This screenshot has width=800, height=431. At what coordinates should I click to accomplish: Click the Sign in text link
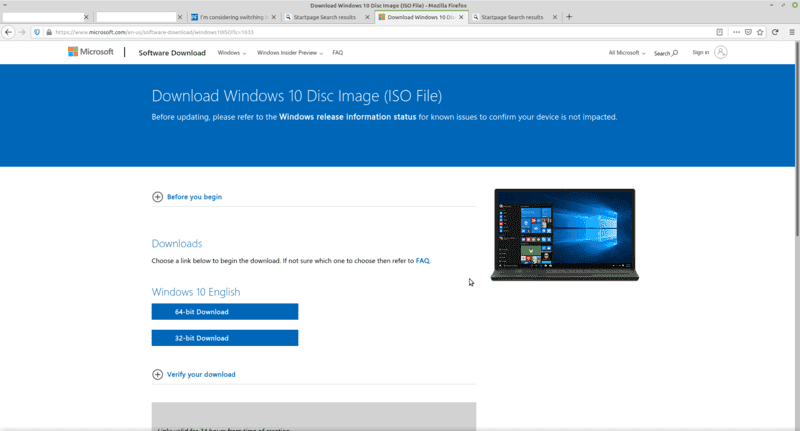pos(701,52)
